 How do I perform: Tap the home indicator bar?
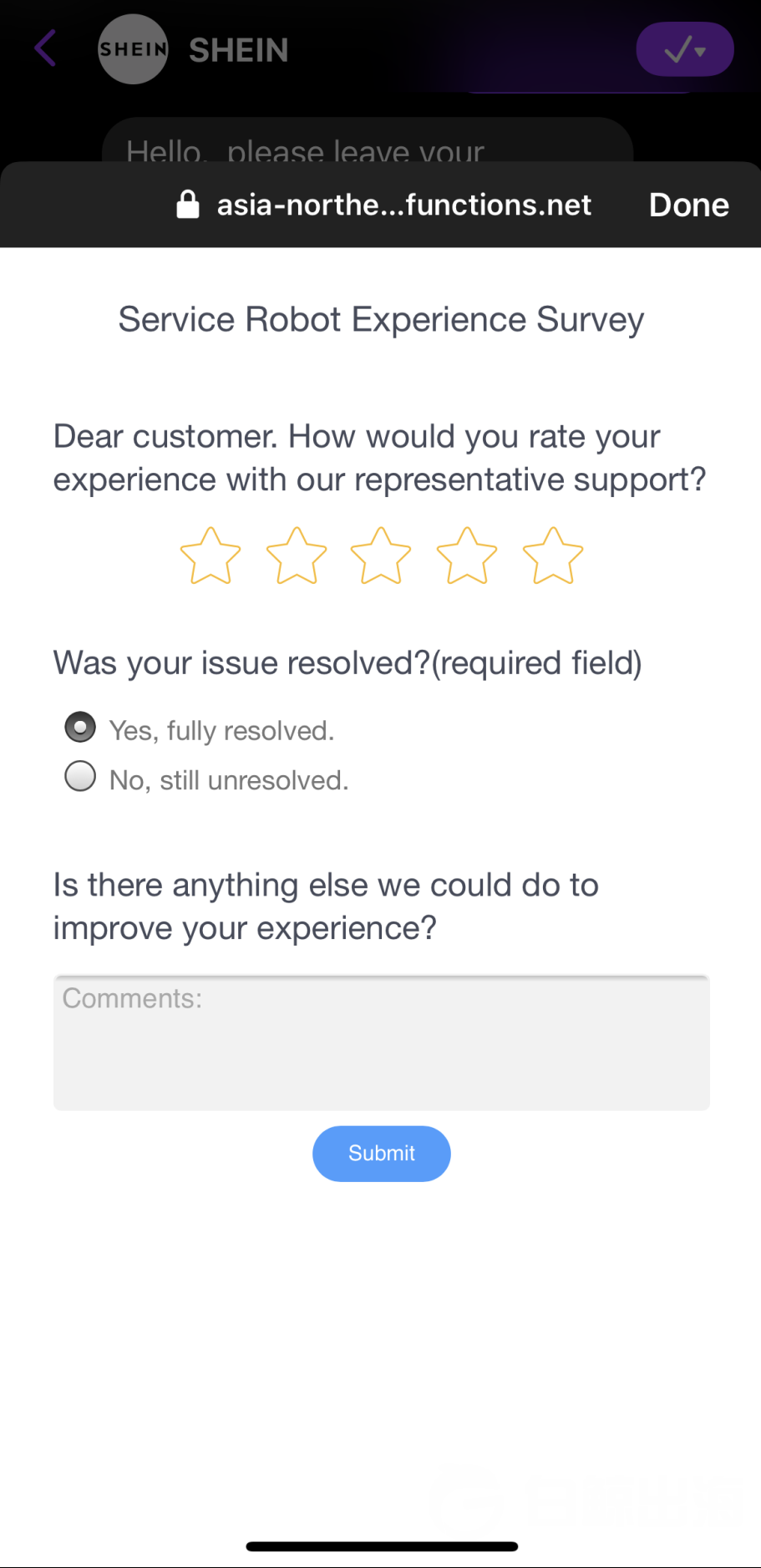(382, 1546)
